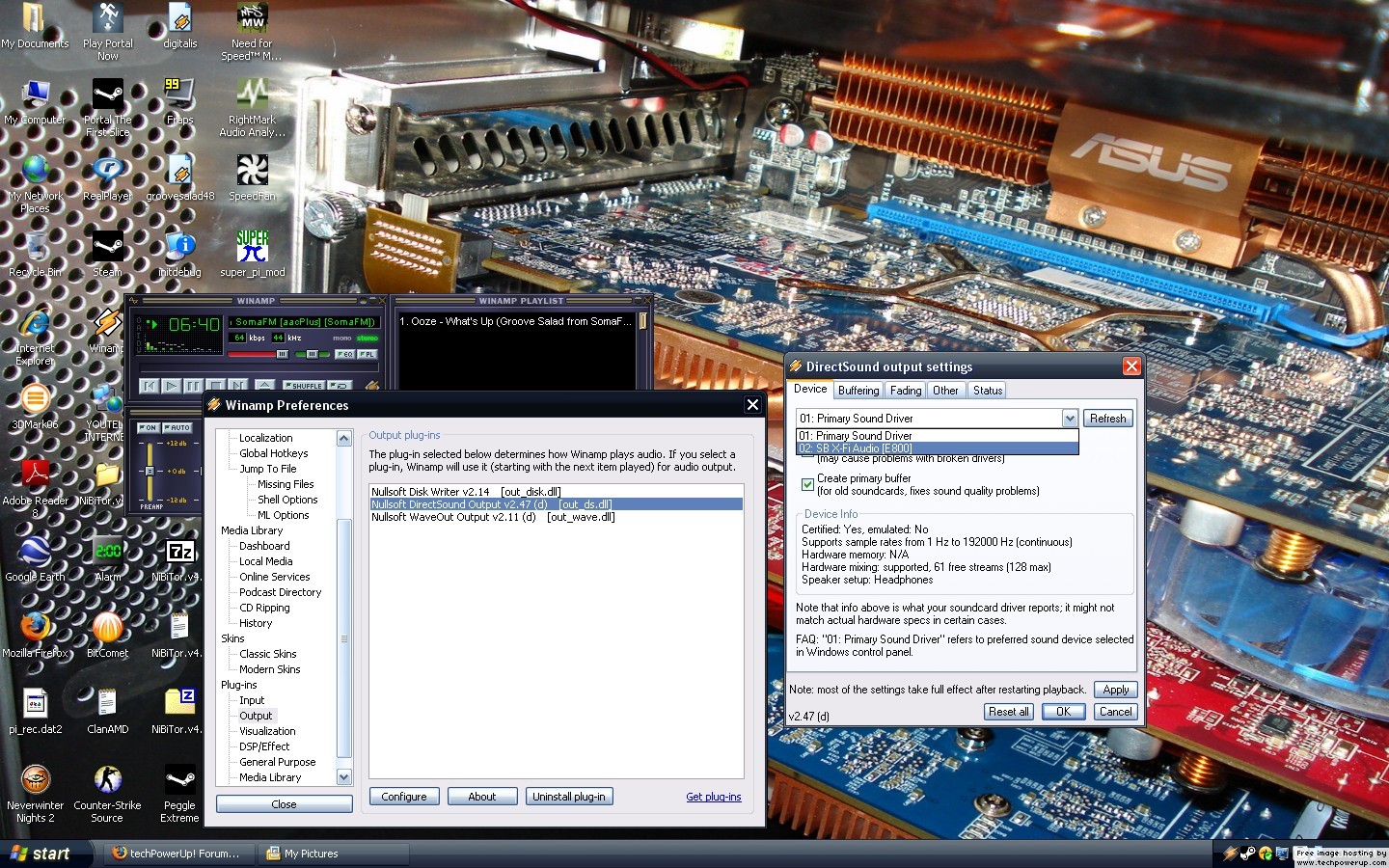Screen dimensions: 1389x868
Task: Click the Windows start button
Action: (47, 854)
